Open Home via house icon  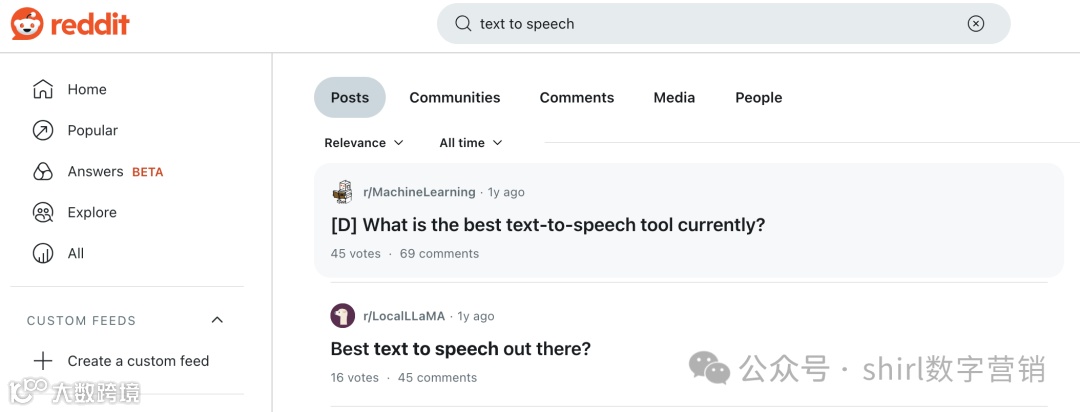click(x=43, y=89)
